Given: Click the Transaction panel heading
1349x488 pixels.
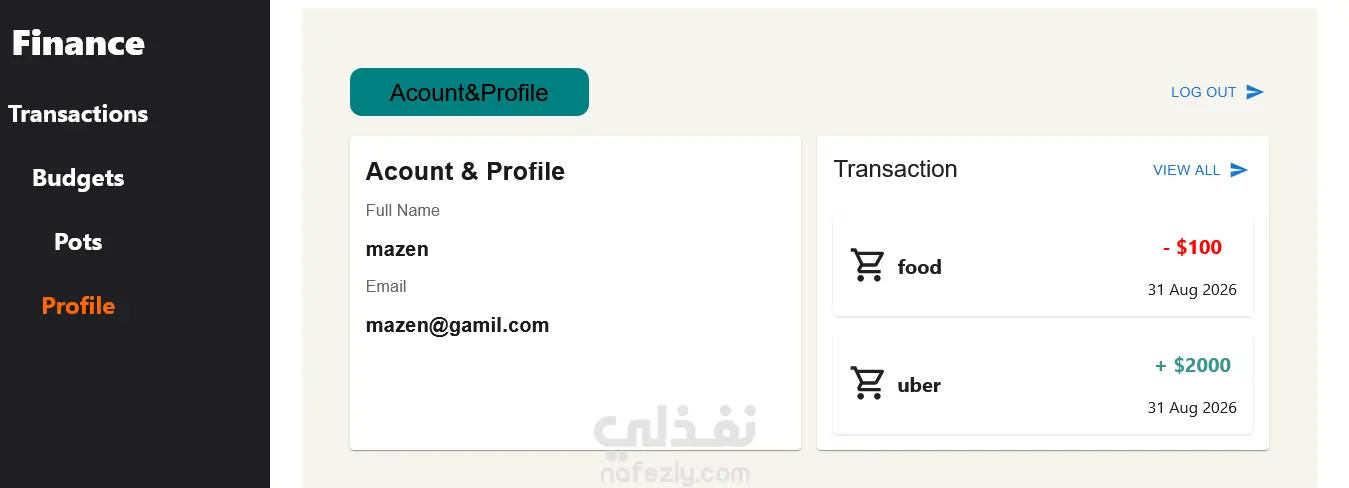Looking at the screenshot, I should (895, 169).
